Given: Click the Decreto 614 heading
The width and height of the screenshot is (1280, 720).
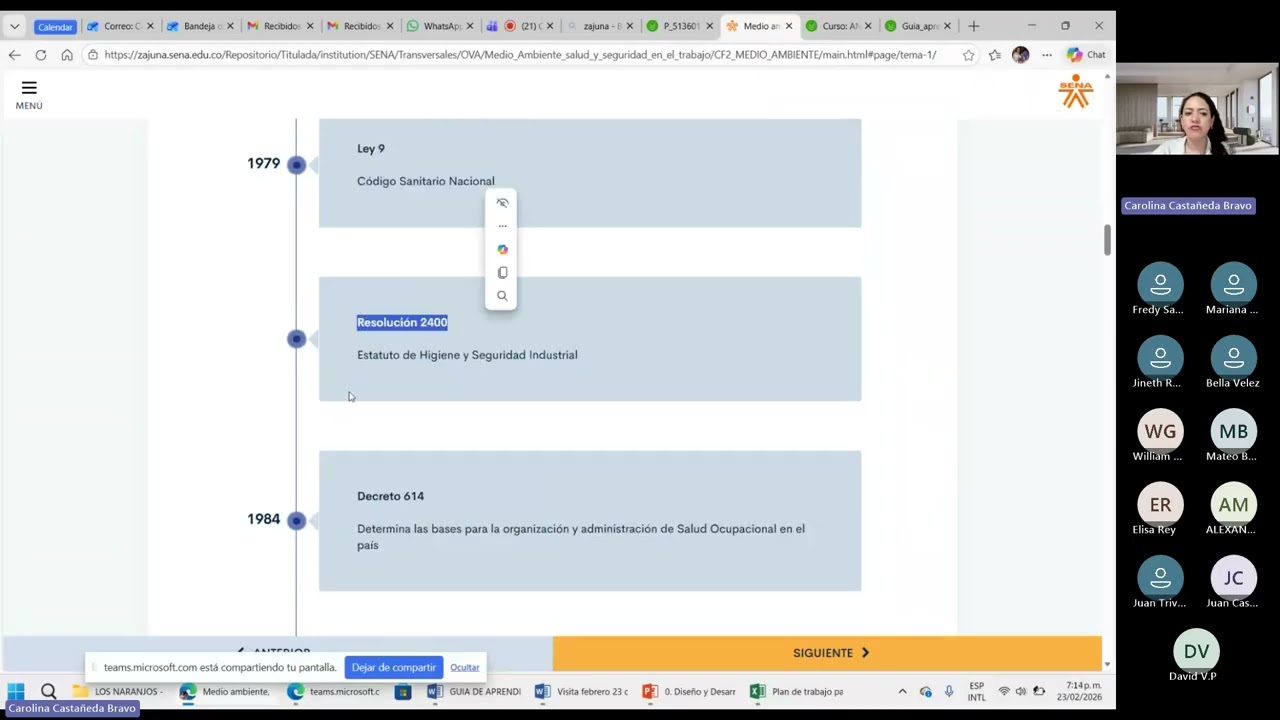Looking at the screenshot, I should 390,496.
